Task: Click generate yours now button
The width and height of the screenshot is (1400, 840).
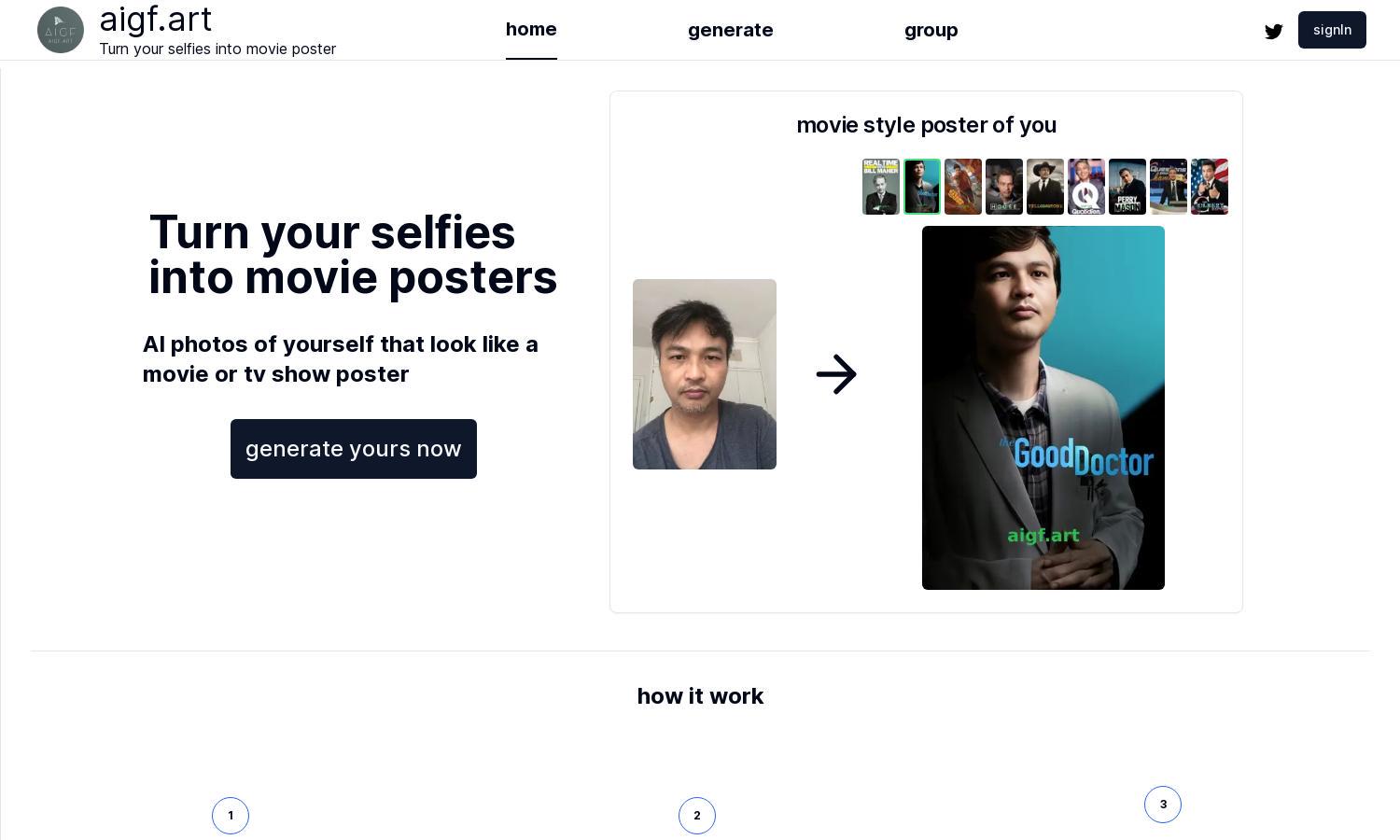Action: pos(354,449)
